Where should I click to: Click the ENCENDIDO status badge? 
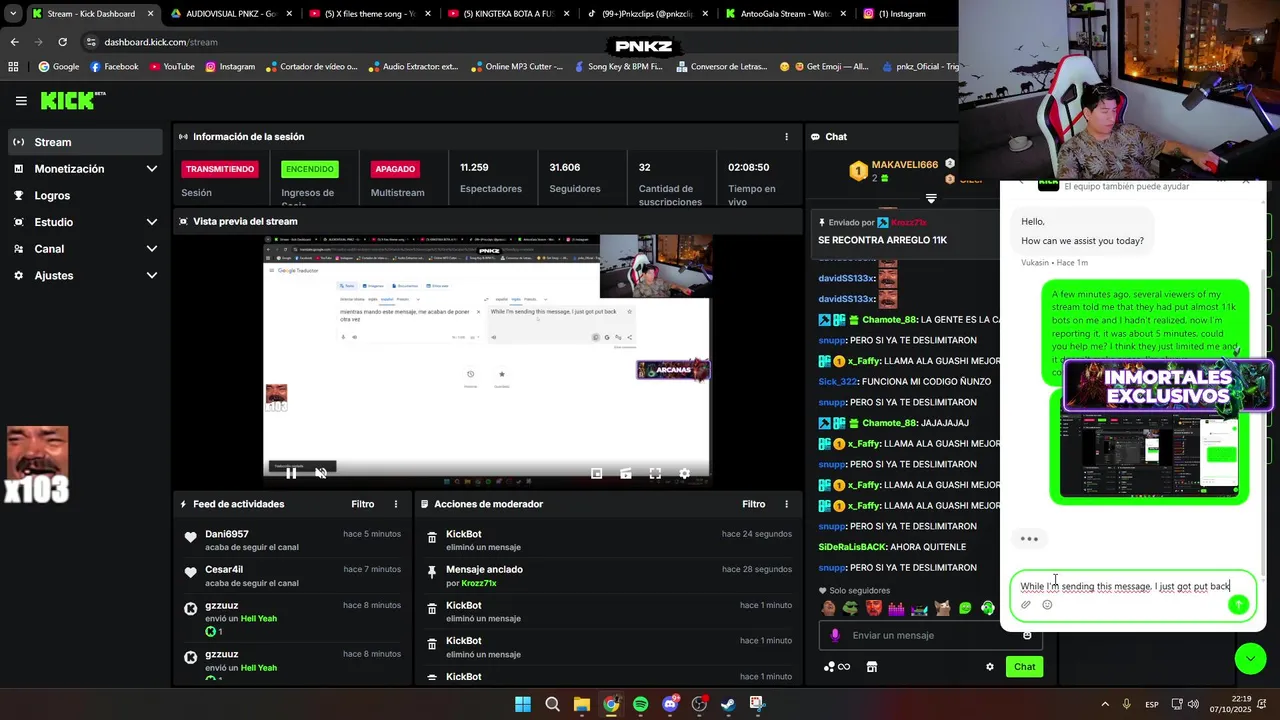309,169
